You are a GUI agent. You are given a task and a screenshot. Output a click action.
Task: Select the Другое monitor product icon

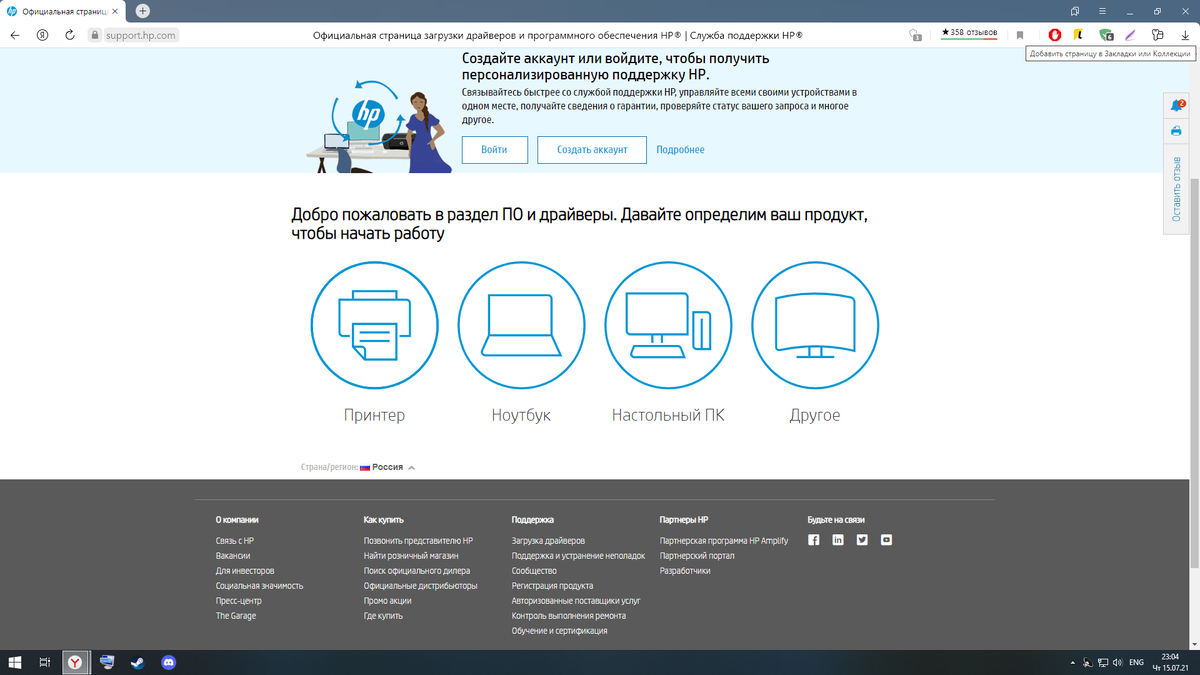814,323
